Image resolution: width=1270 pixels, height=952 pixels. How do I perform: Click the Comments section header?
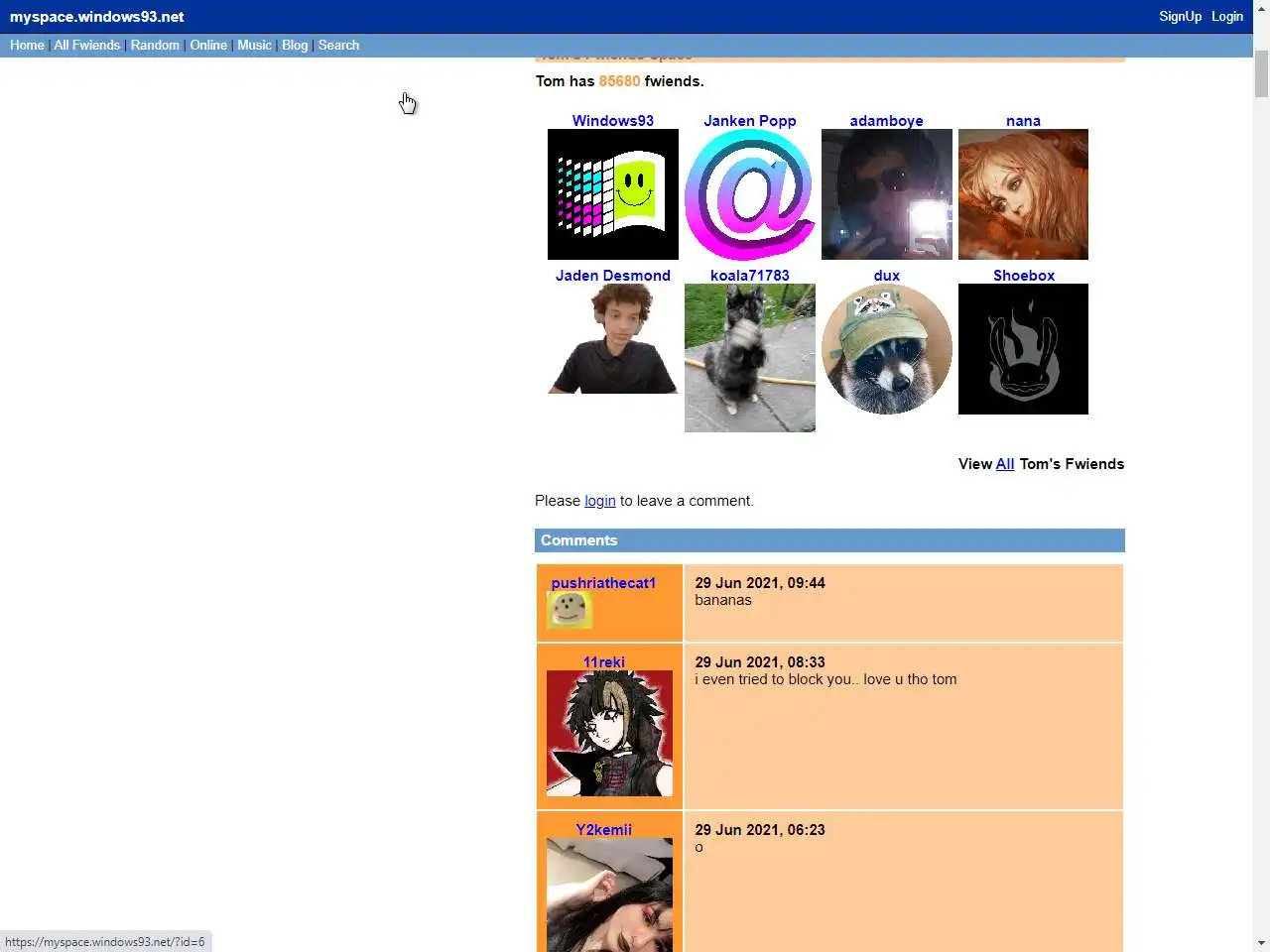pos(829,540)
